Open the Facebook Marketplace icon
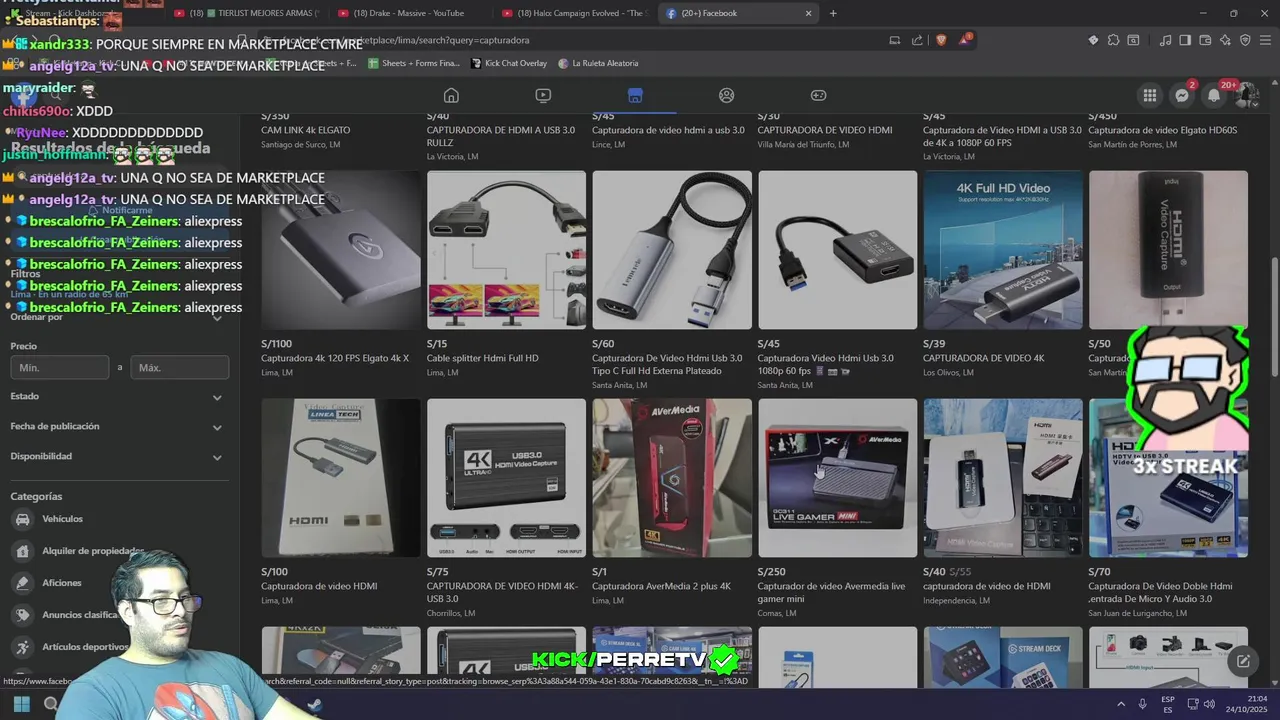 tap(635, 95)
